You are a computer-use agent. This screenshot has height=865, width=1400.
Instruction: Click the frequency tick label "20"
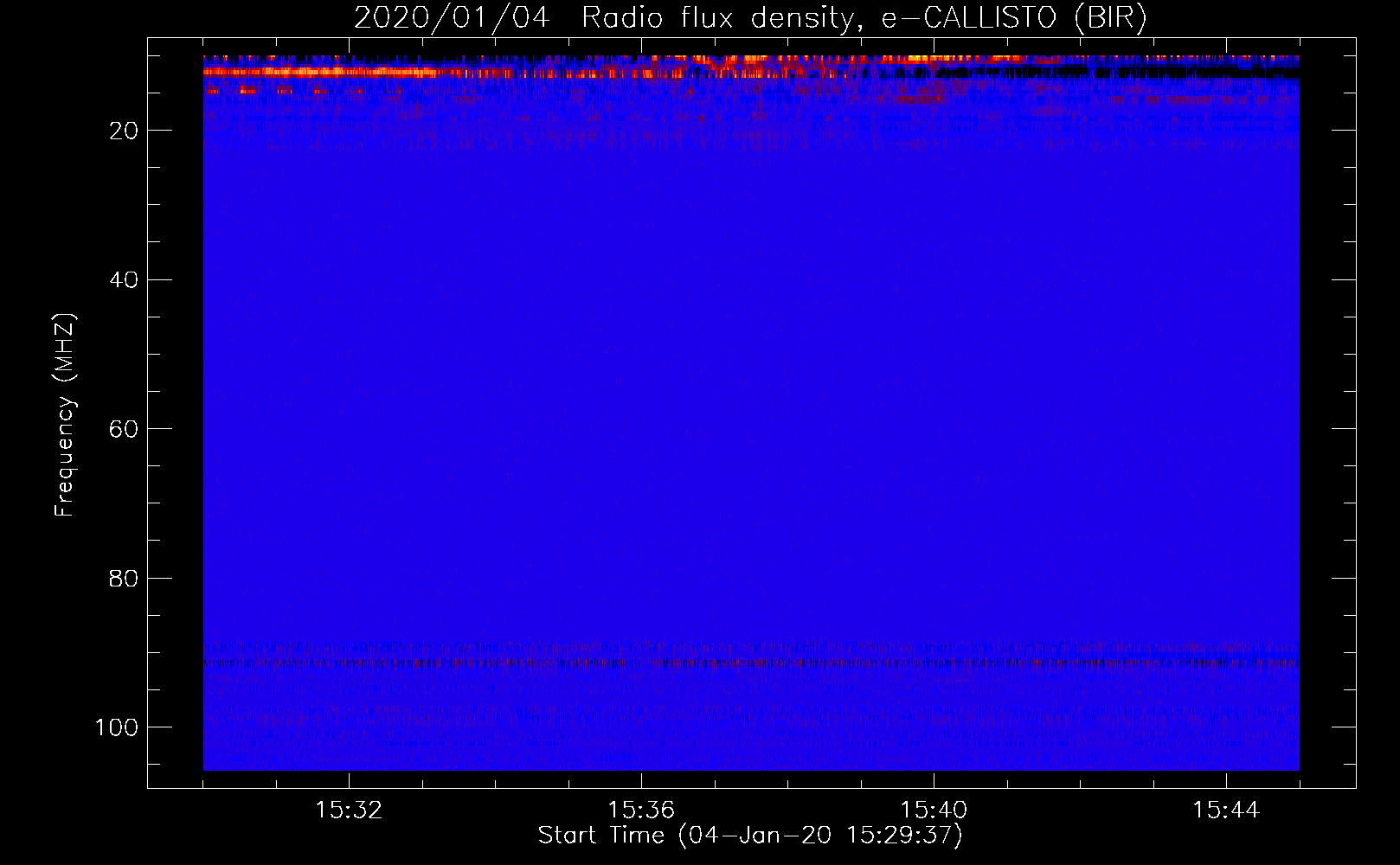[124, 131]
